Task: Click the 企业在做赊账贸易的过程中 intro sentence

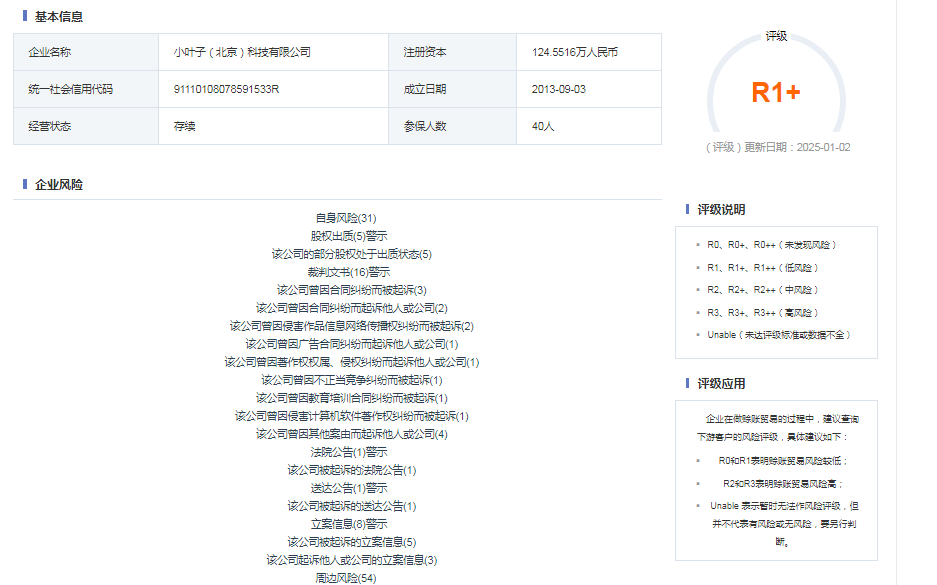Action: coord(778,428)
